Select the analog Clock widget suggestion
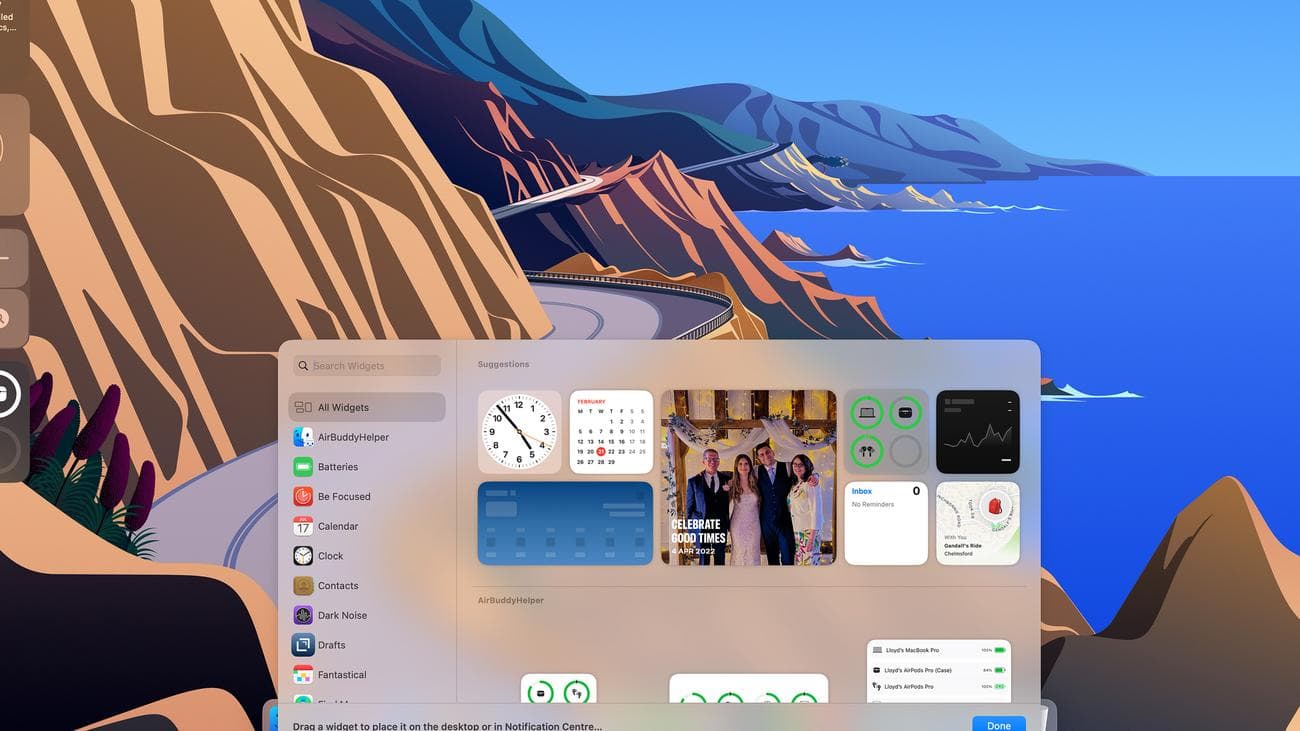 [x=520, y=431]
